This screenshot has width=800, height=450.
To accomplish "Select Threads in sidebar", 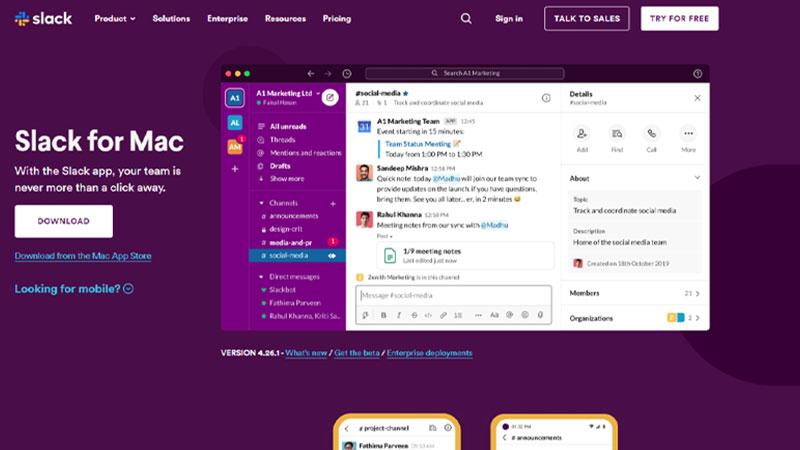I will 282,140.
